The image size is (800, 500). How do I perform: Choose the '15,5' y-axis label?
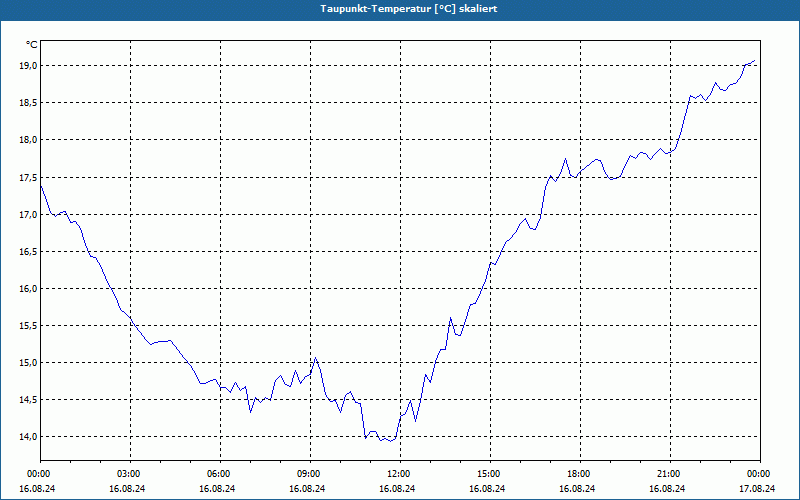coord(27,326)
